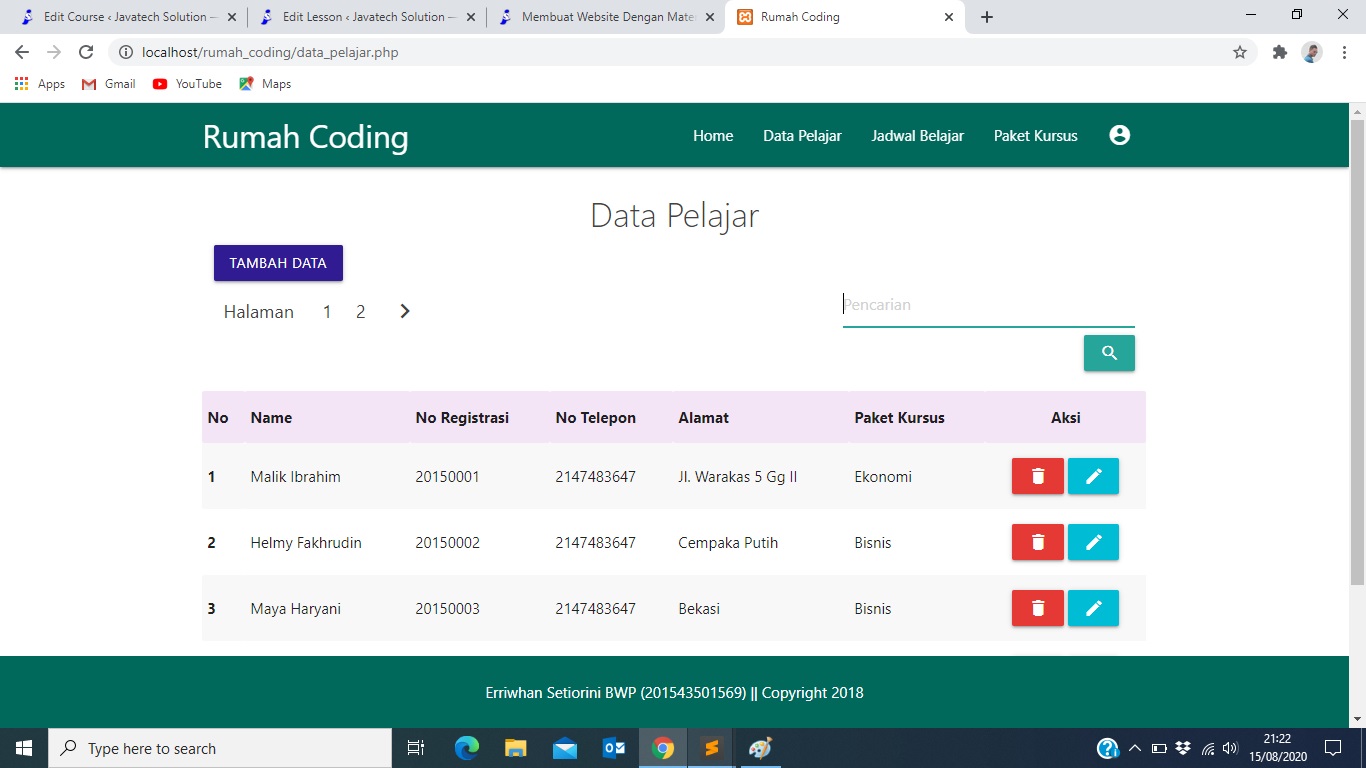Go to pagination page 2
This screenshot has width=1366, height=768.
pos(360,312)
